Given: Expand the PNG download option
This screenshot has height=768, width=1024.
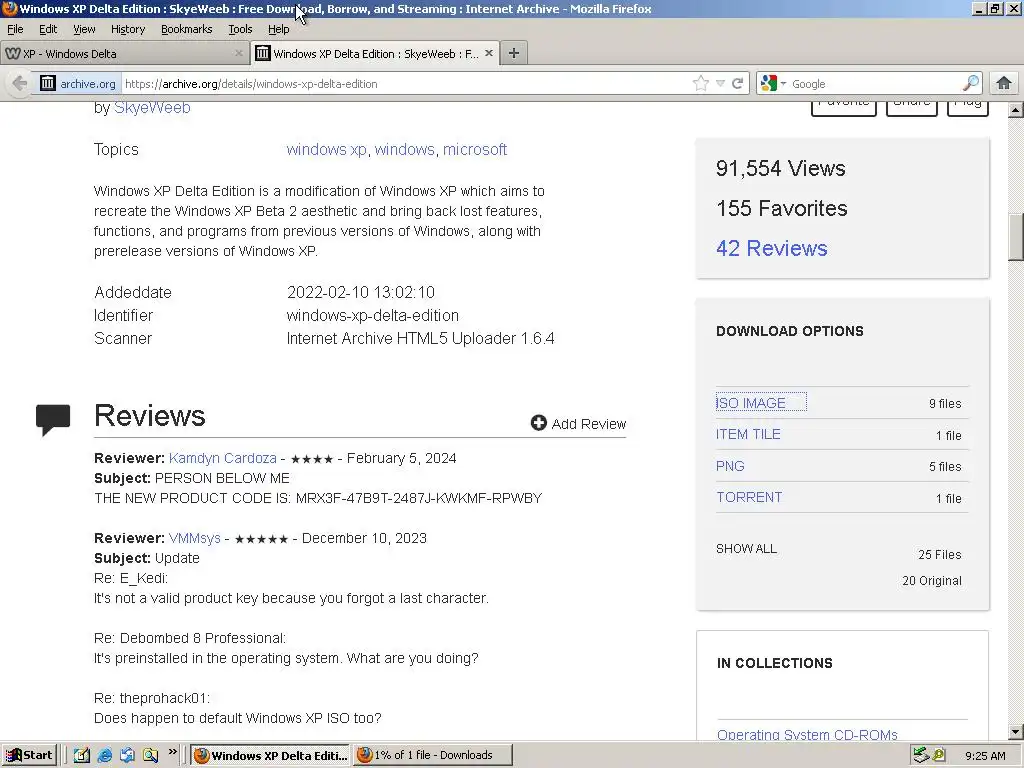Looking at the screenshot, I should coord(730,466).
